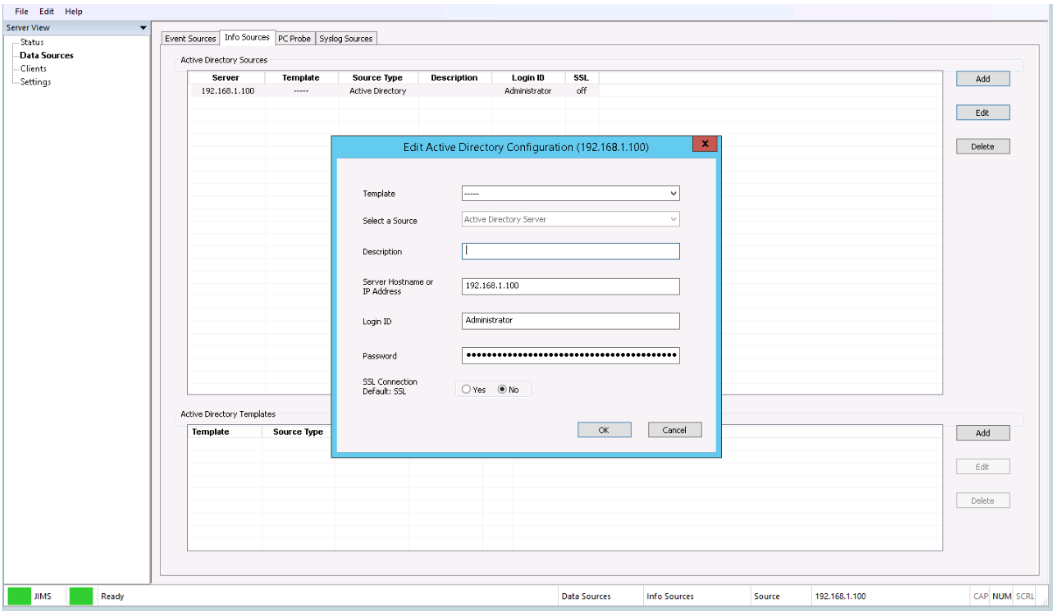
Task: Click the green JIMS status indicator
Action: (x=19, y=597)
